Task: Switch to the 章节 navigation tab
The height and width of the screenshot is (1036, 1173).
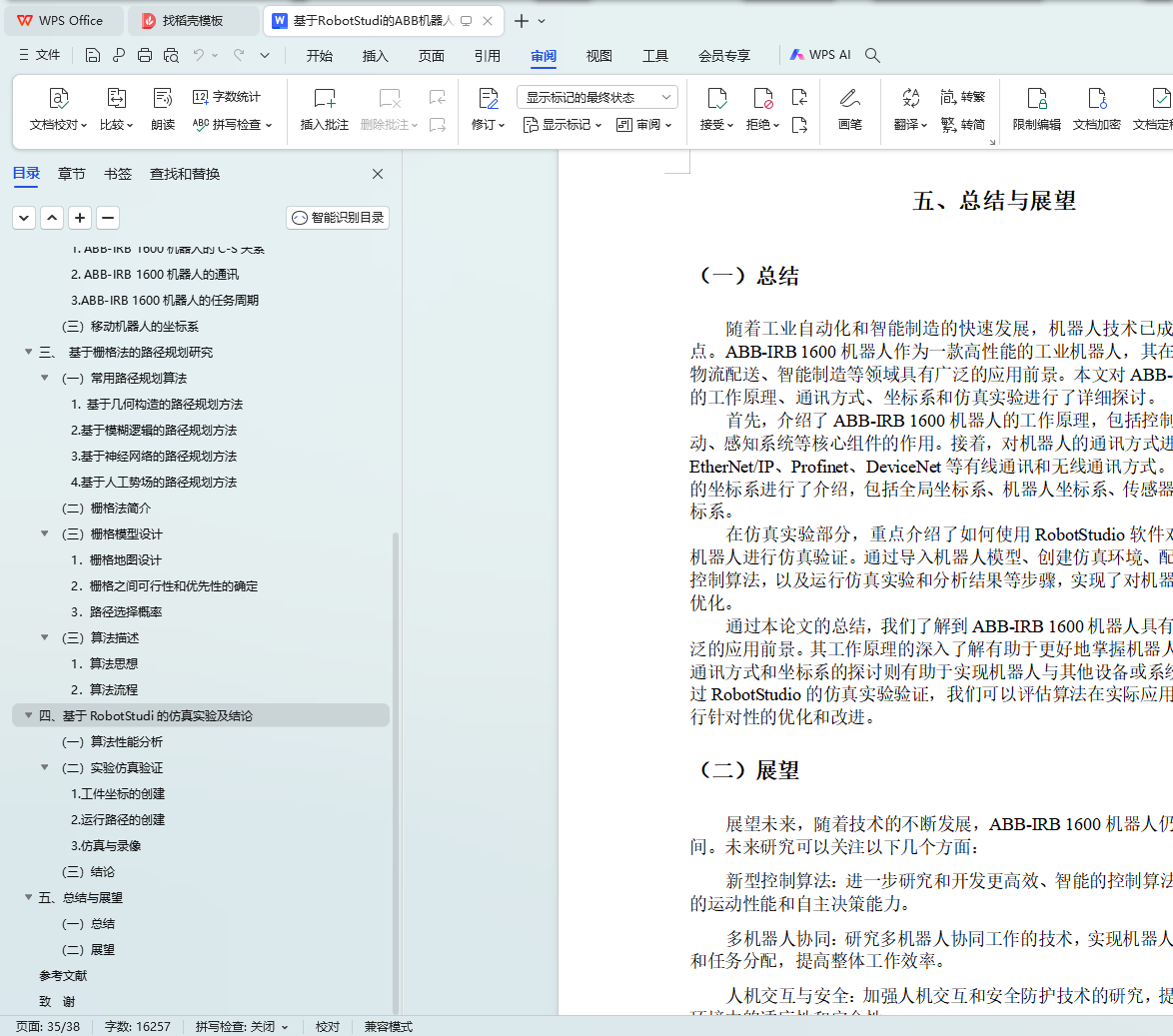Action: click(71, 174)
